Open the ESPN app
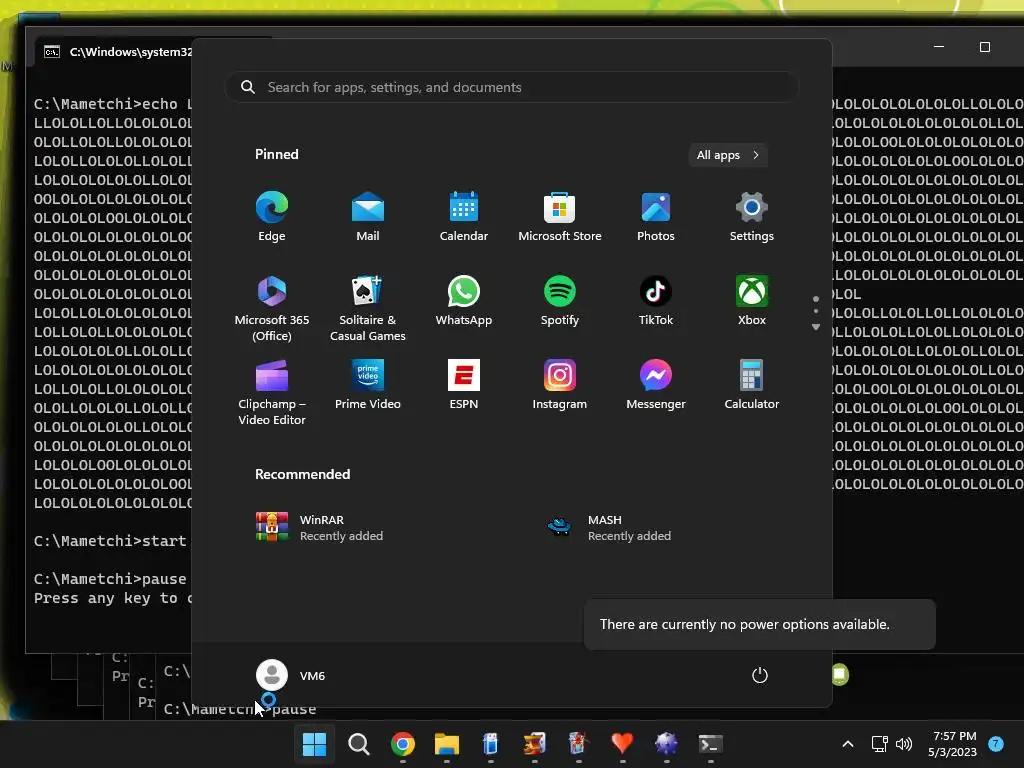 (x=464, y=385)
